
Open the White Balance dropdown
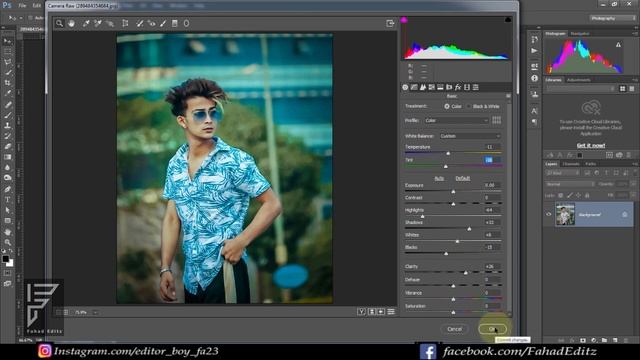point(470,136)
